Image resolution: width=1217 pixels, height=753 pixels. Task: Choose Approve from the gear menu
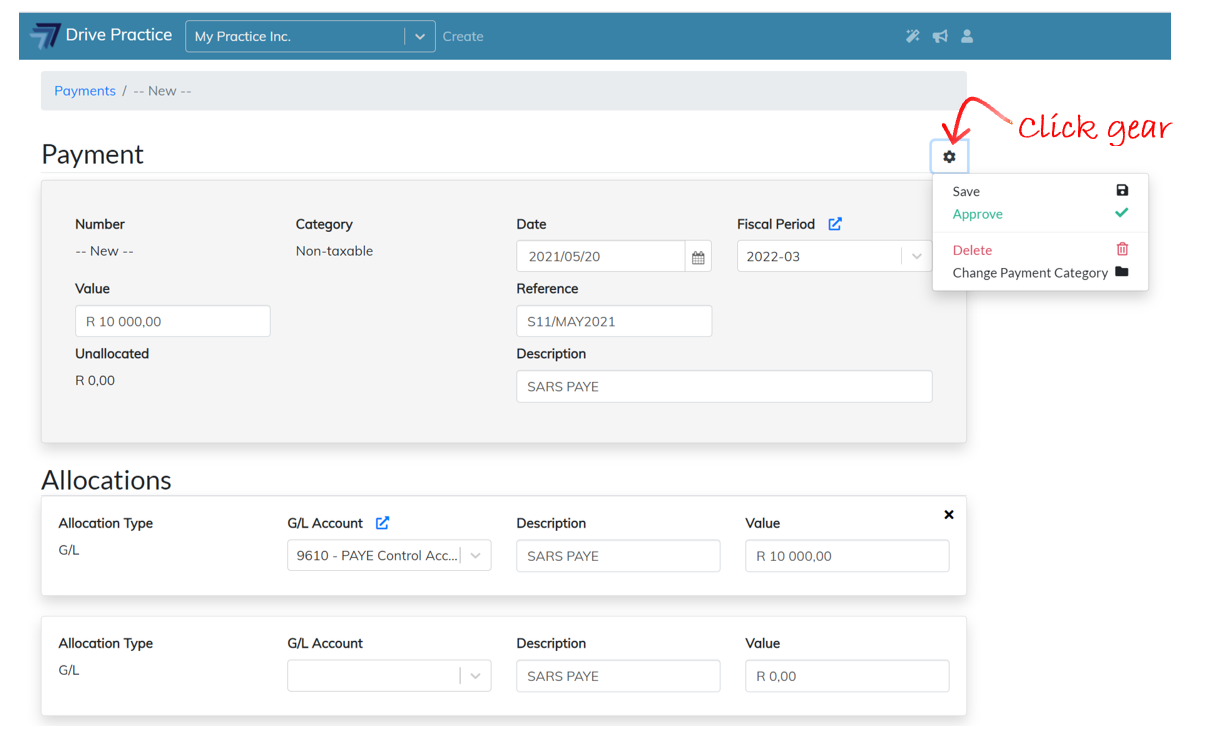coord(1040,214)
